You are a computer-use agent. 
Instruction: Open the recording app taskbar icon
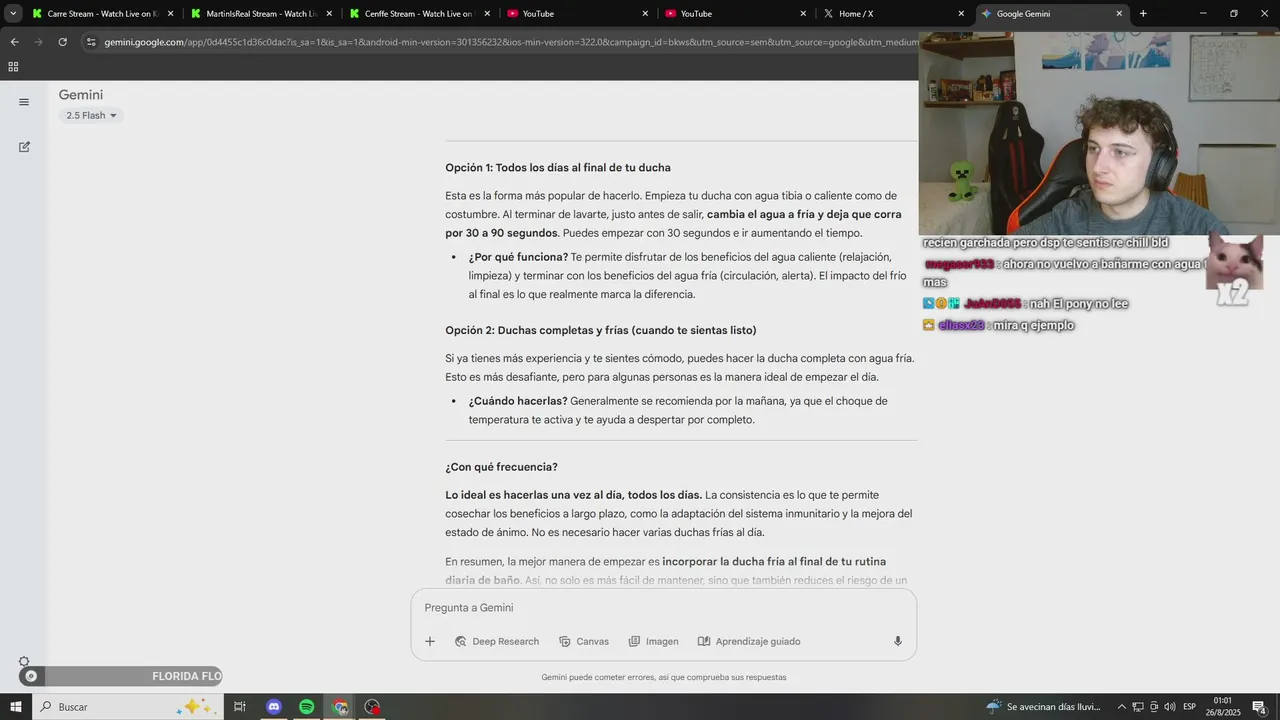click(x=373, y=707)
